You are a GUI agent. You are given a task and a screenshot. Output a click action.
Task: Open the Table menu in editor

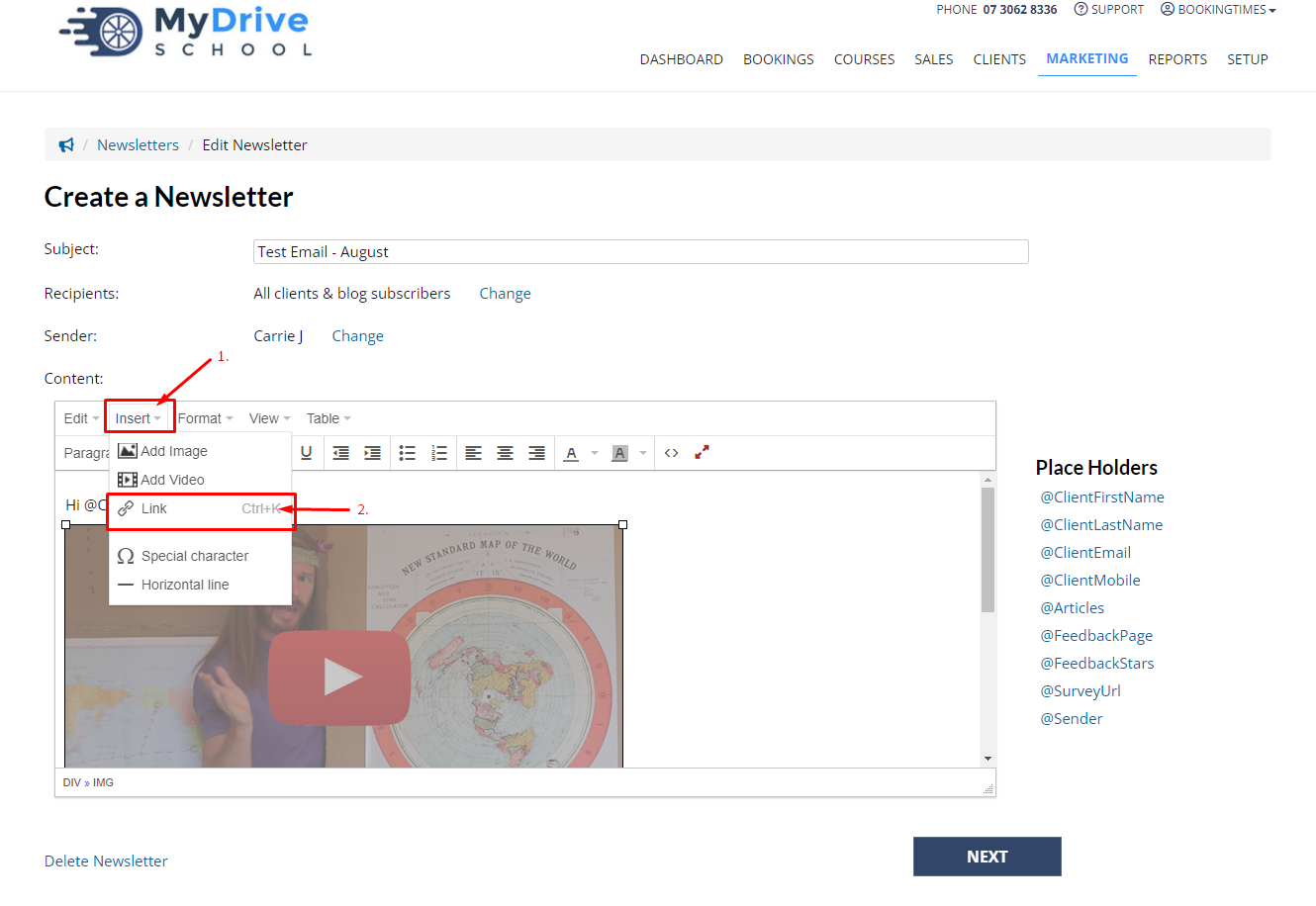tap(329, 418)
